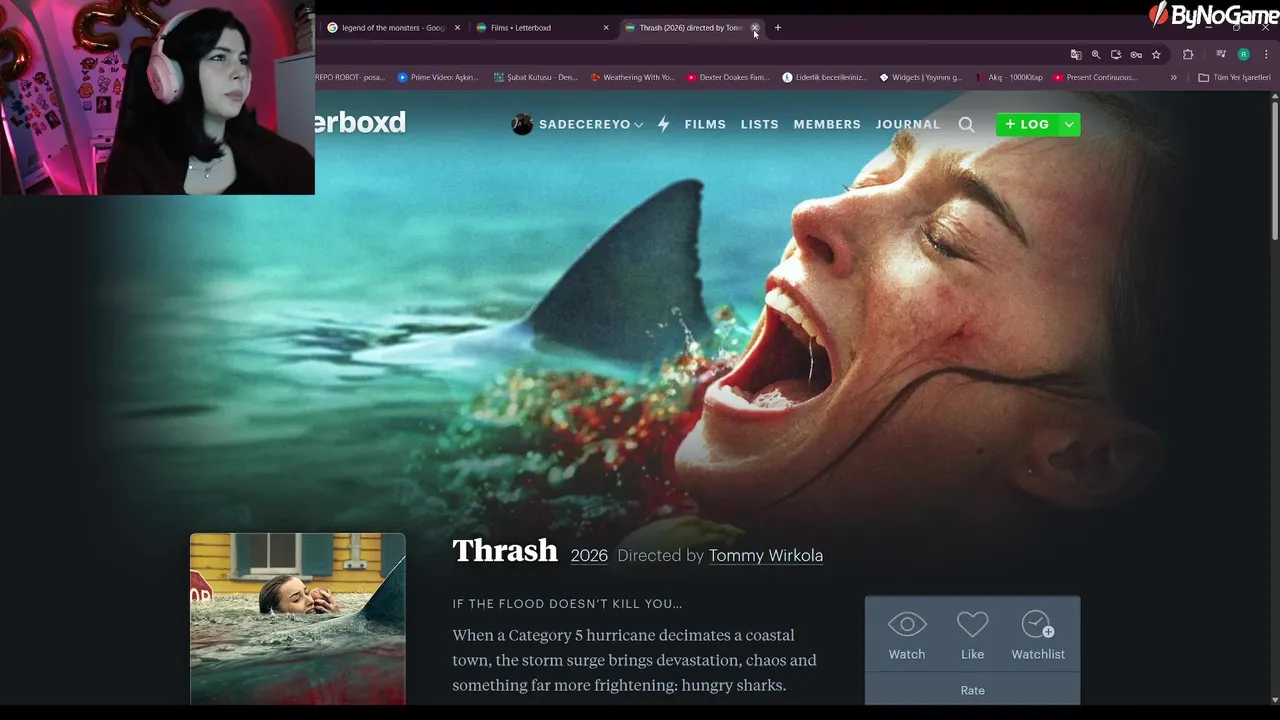Open the saved passwords key icon
1280x720 pixels.
[x=1136, y=55]
